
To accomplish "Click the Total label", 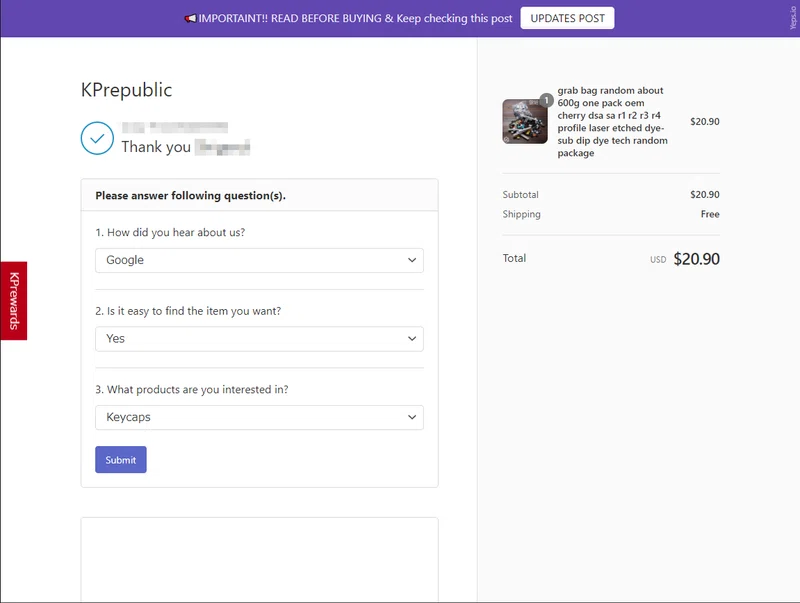I will [x=514, y=258].
